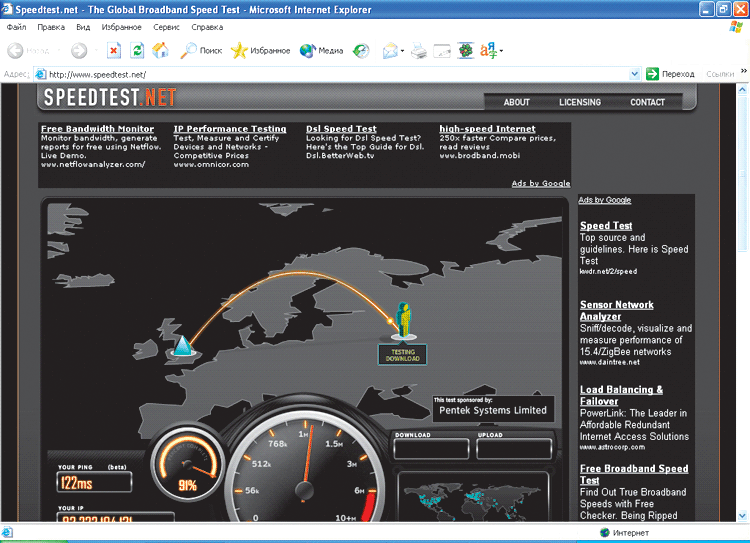Open the ABOUT tab on Speedtest
Screen dimensions: 750x543
click(517, 102)
